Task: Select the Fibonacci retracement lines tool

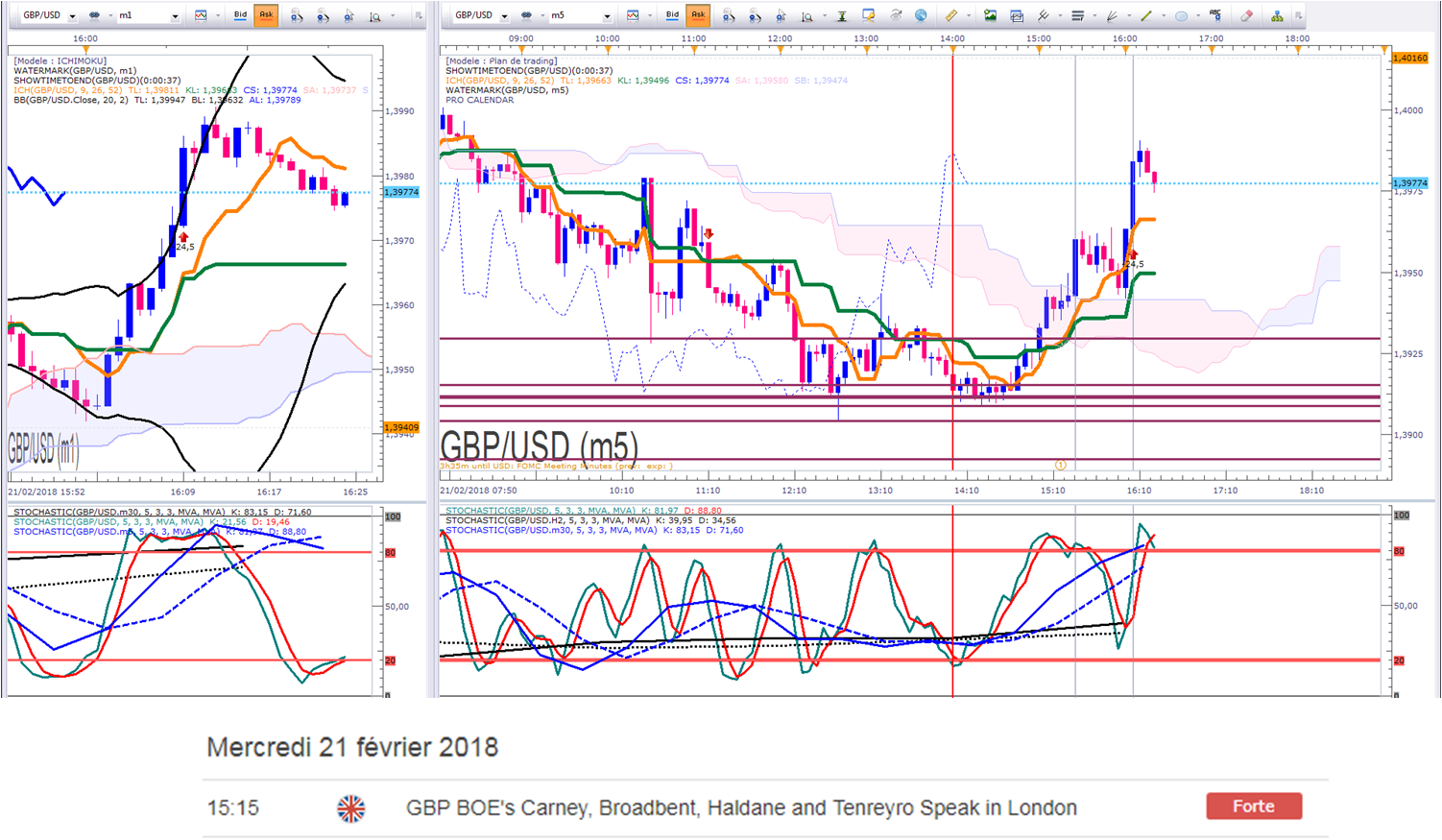Action: pos(1077,15)
